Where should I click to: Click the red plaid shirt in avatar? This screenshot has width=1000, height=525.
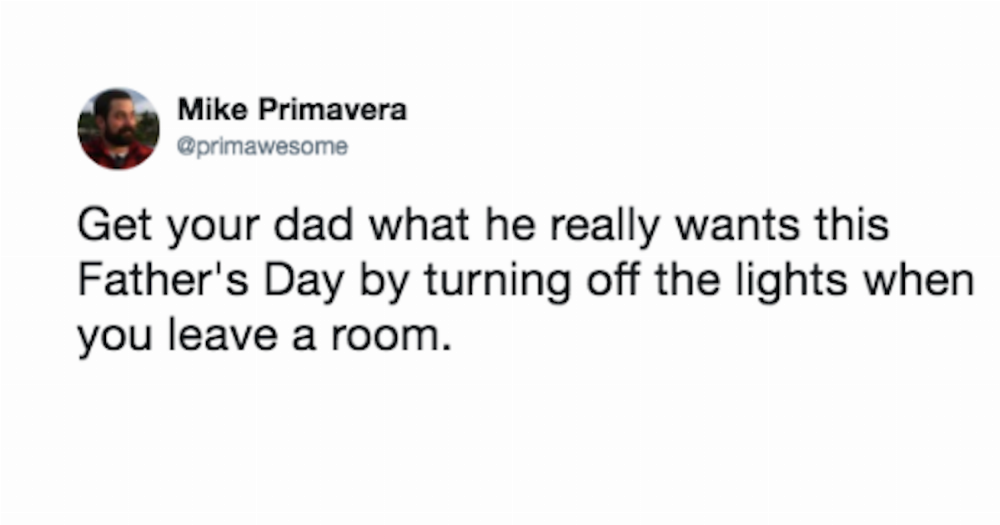tap(119, 155)
